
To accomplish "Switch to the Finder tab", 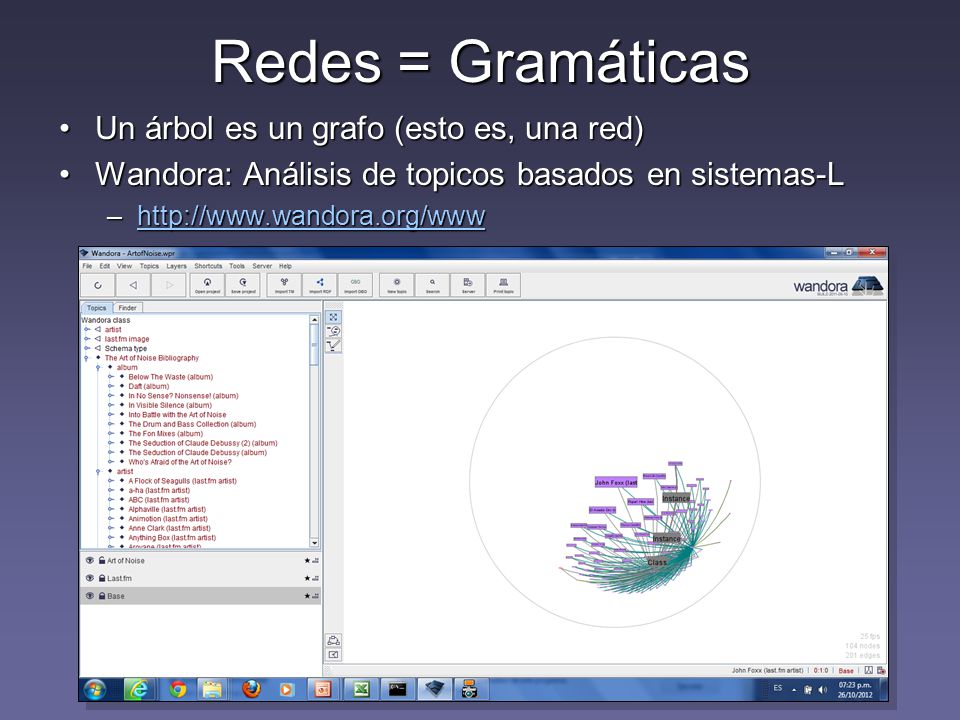I will [127, 308].
